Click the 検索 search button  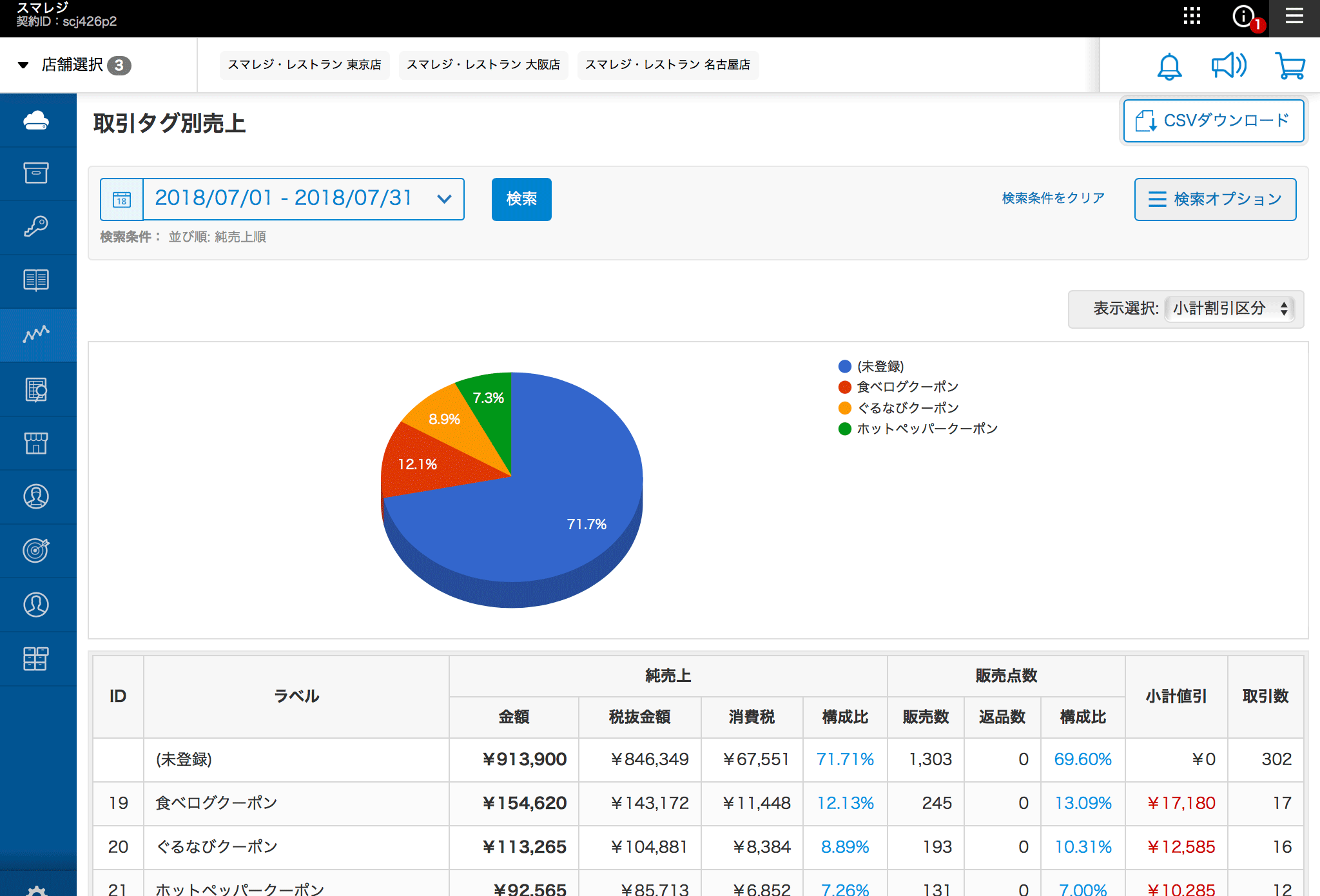coord(521,199)
